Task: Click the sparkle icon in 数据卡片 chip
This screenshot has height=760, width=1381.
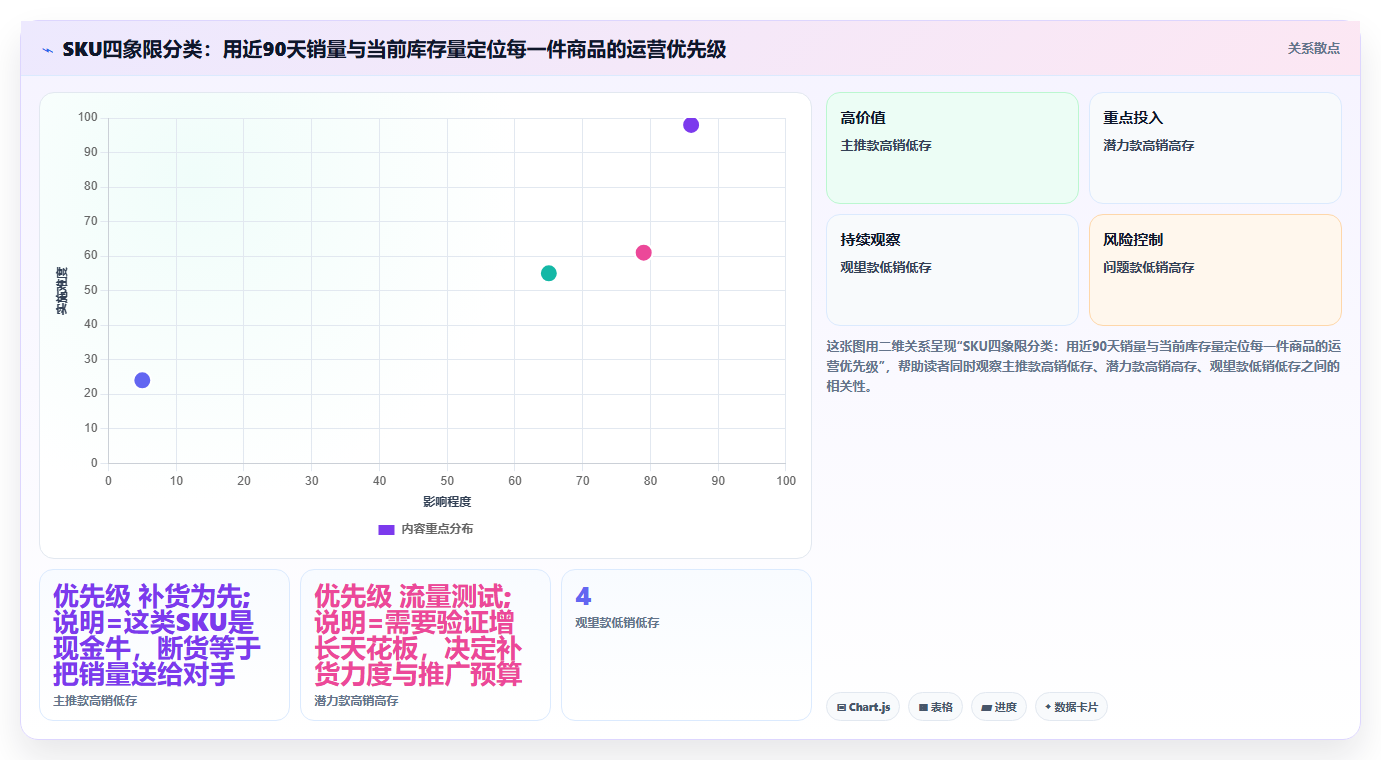Action: tap(1047, 707)
